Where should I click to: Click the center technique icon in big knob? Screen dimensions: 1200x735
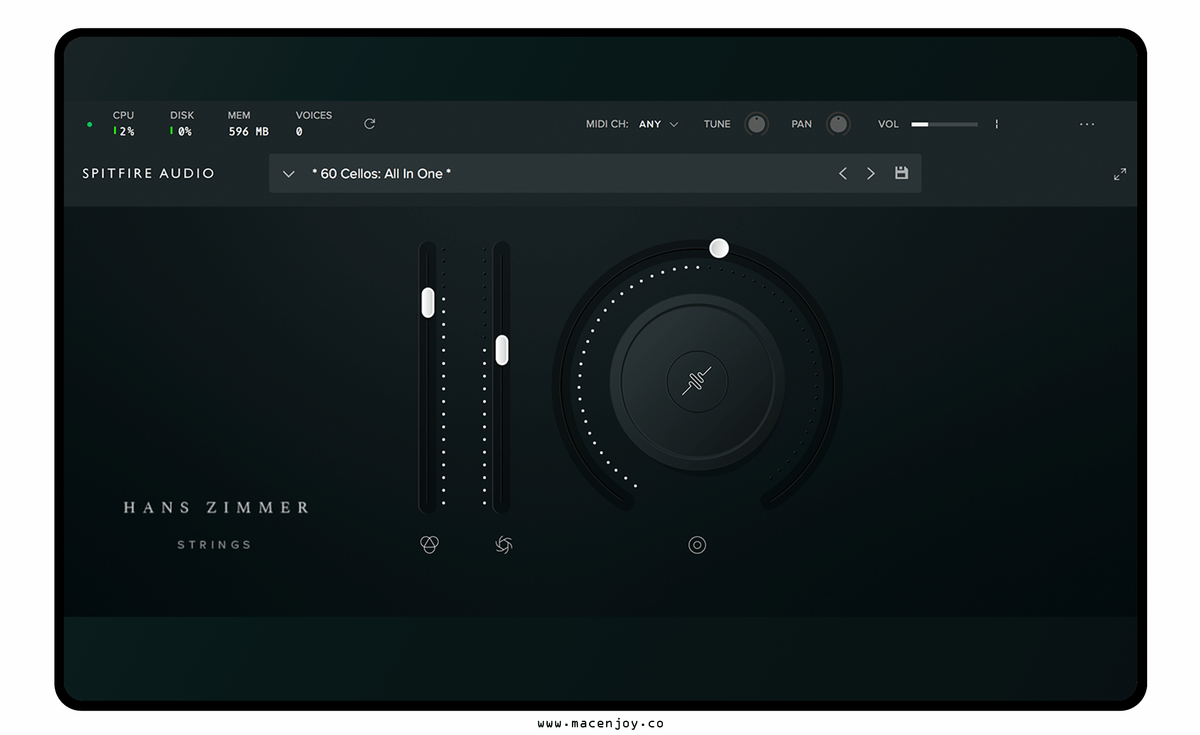697,381
